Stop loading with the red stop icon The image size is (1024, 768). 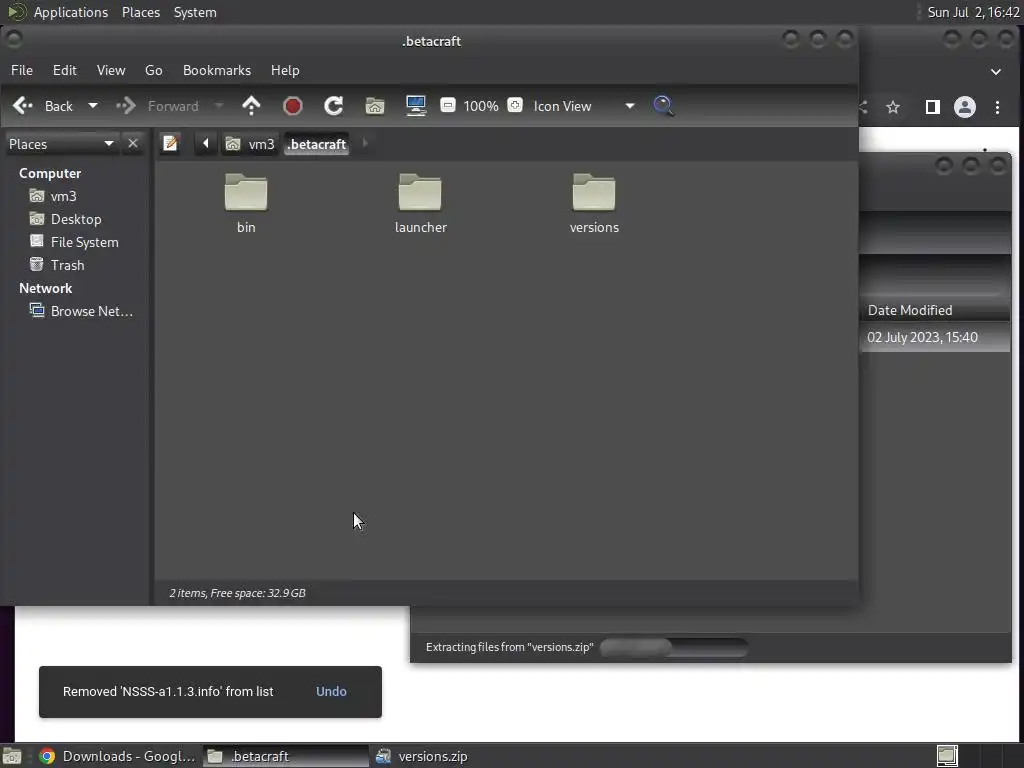click(293, 106)
